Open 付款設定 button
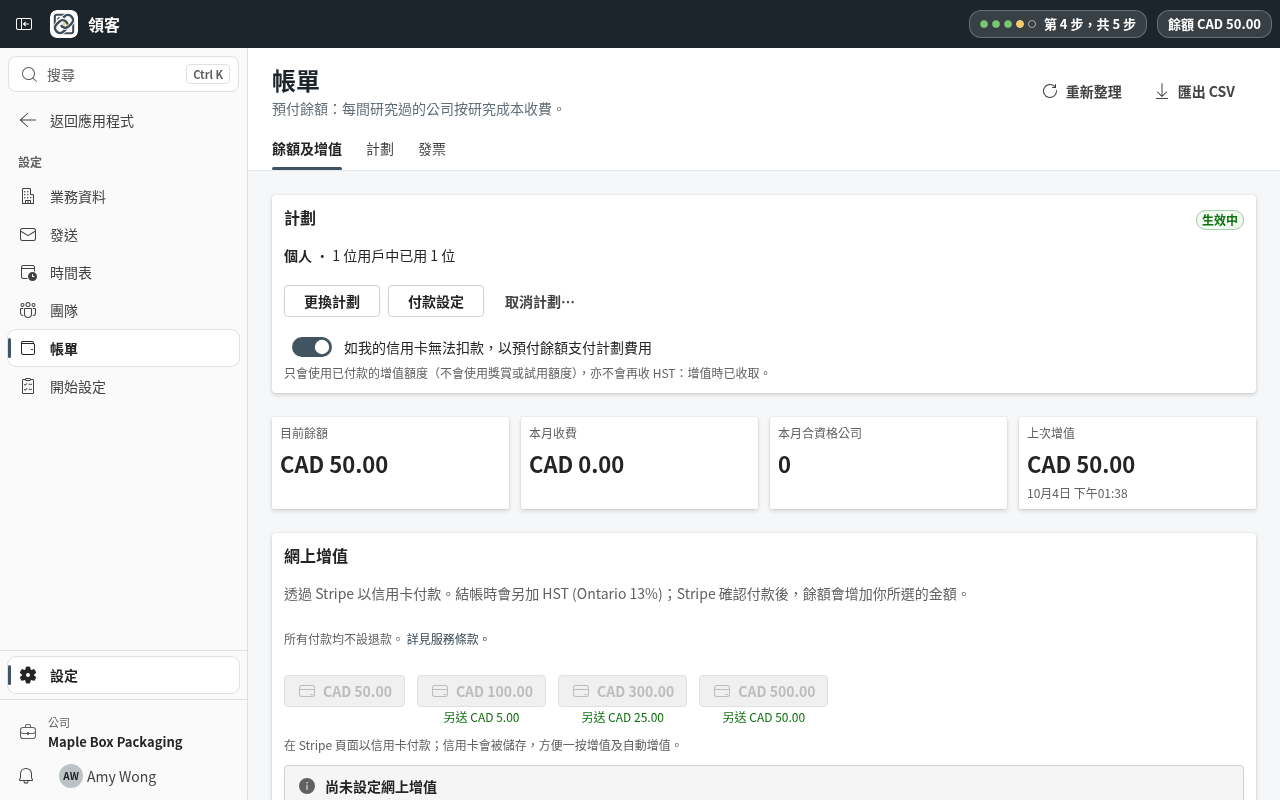This screenshot has height=800, width=1280. [x=436, y=302]
